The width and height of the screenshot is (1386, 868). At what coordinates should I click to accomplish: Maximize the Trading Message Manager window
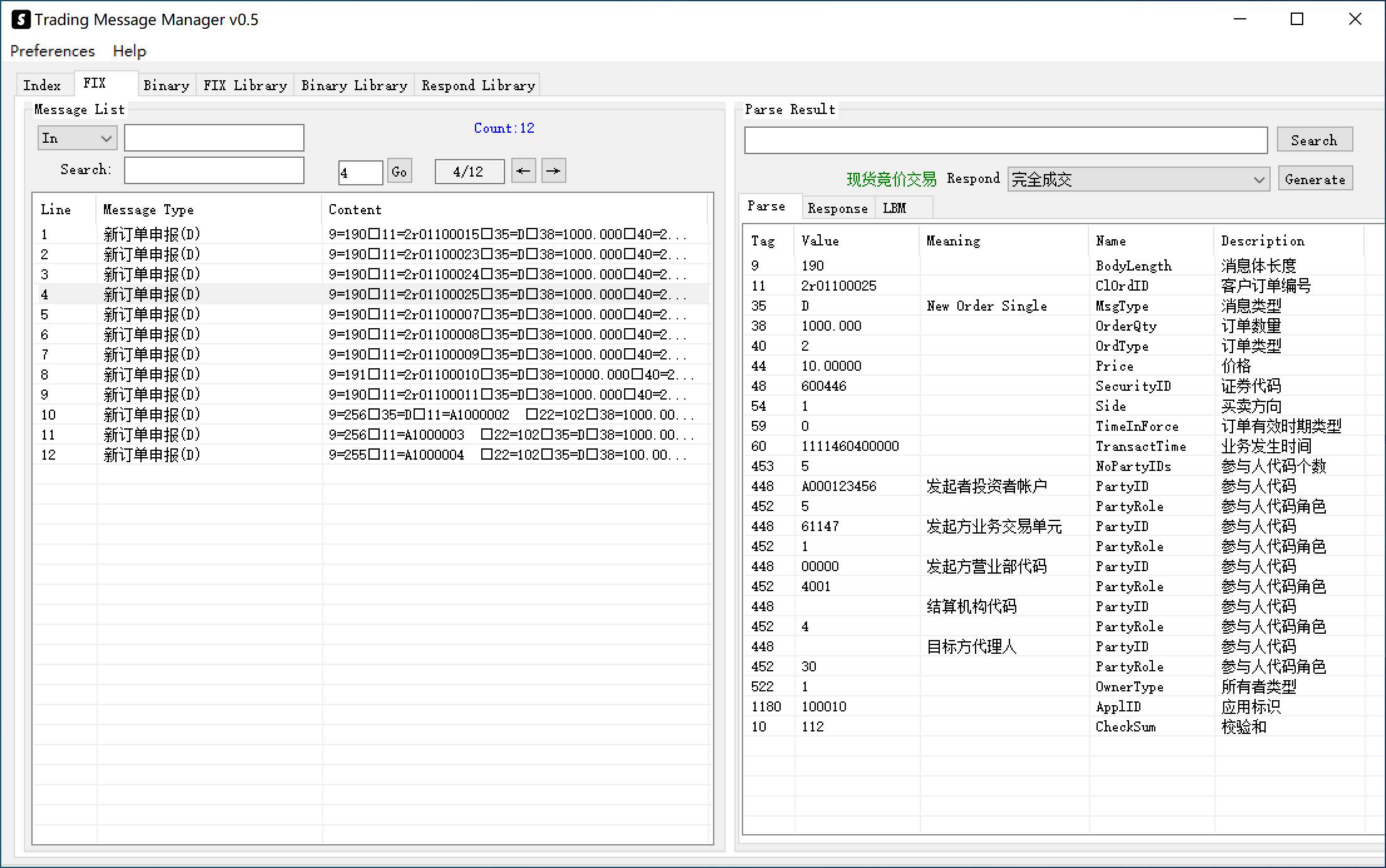click(x=1296, y=19)
